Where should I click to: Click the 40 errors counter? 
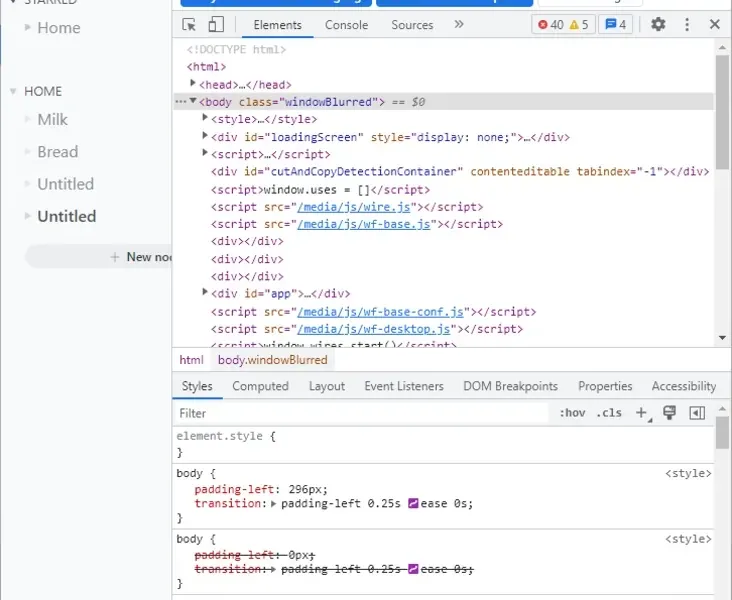point(551,24)
